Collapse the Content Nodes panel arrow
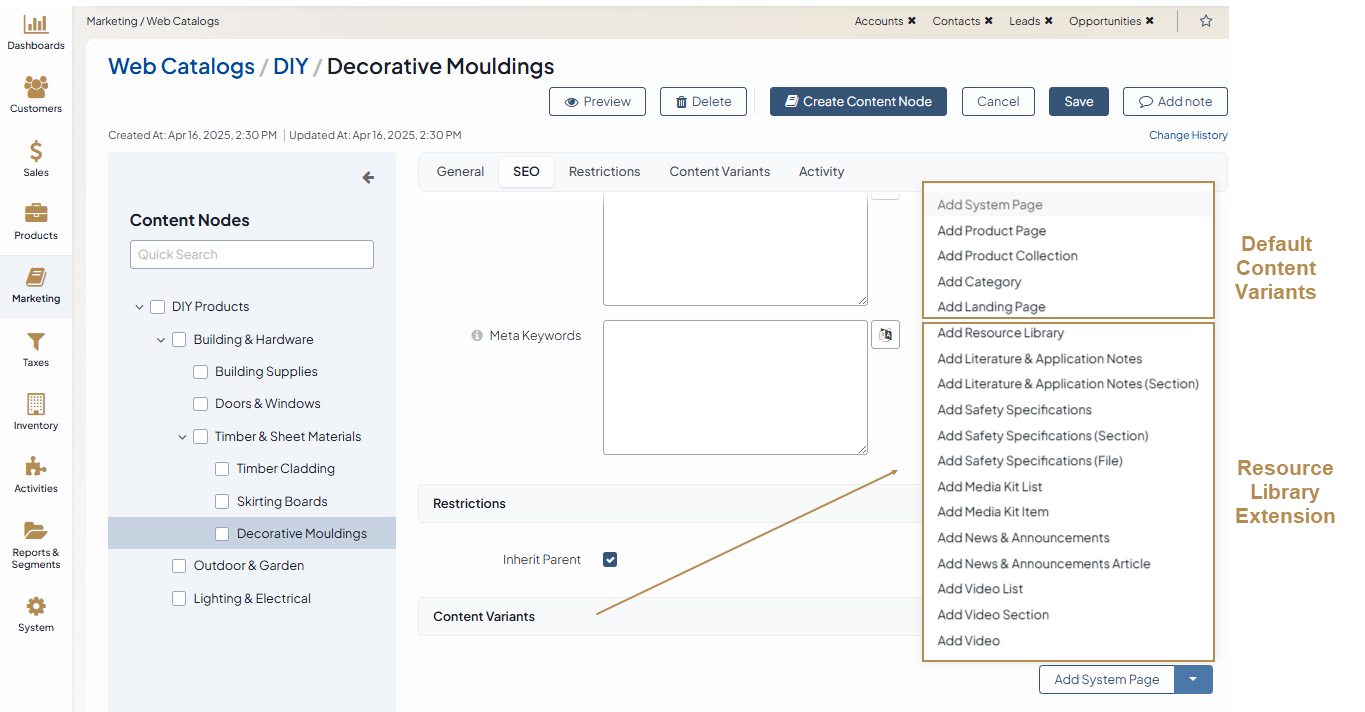The image size is (1365, 712). pos(368,177)
